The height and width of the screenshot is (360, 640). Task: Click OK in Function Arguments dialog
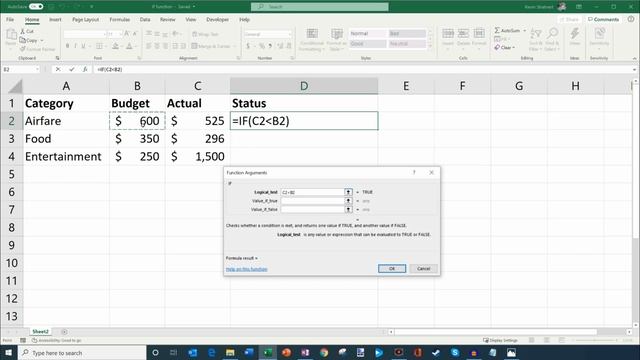click(x=392, y=269)
